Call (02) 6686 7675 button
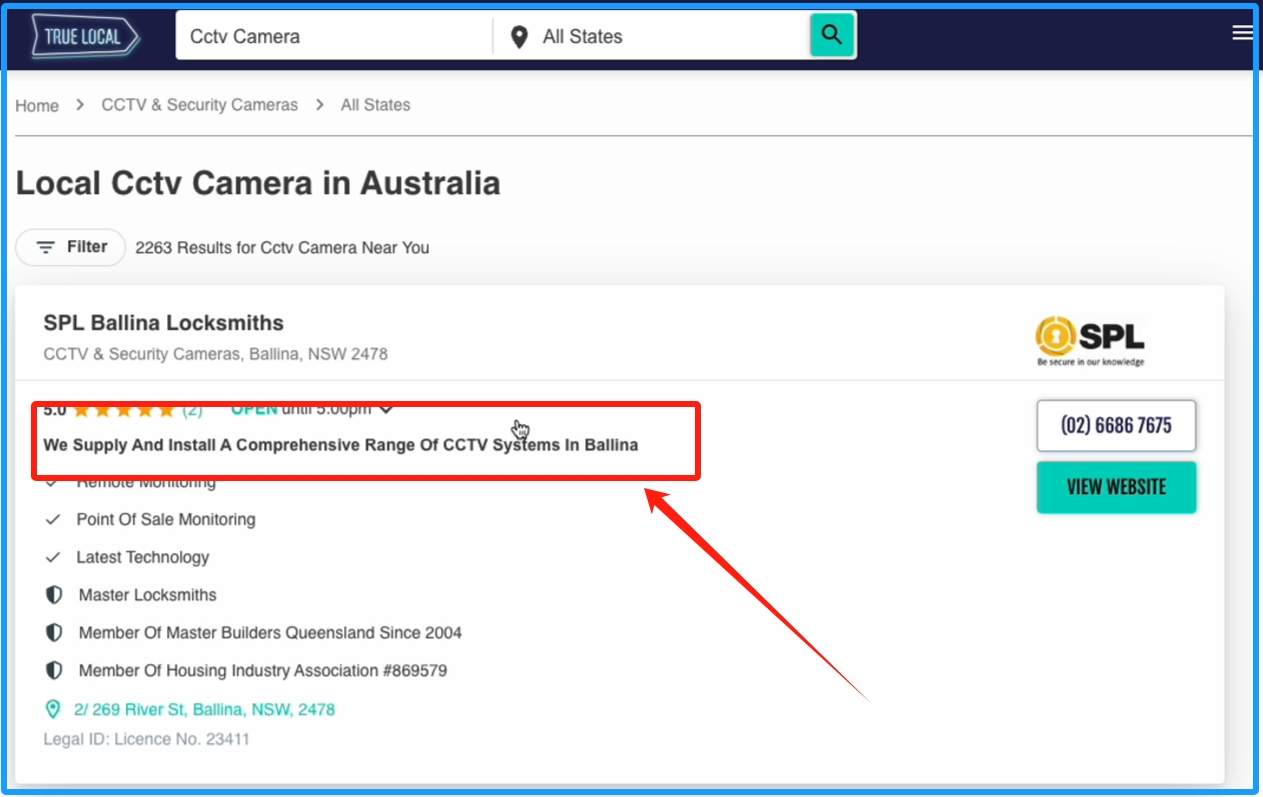 coord(1116,426)
